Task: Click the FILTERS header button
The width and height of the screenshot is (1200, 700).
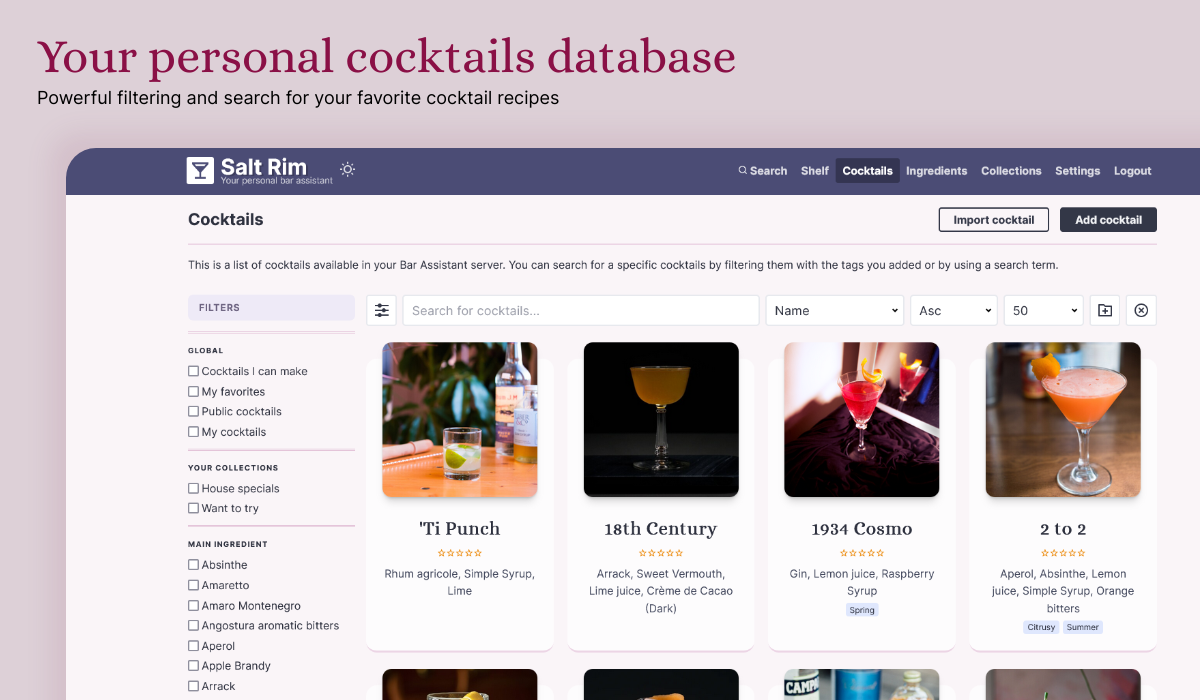Action: [x=271, y=308]
